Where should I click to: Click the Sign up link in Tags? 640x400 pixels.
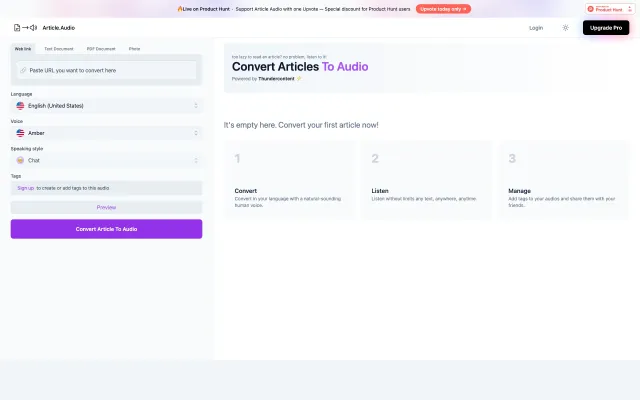[25, 188]
